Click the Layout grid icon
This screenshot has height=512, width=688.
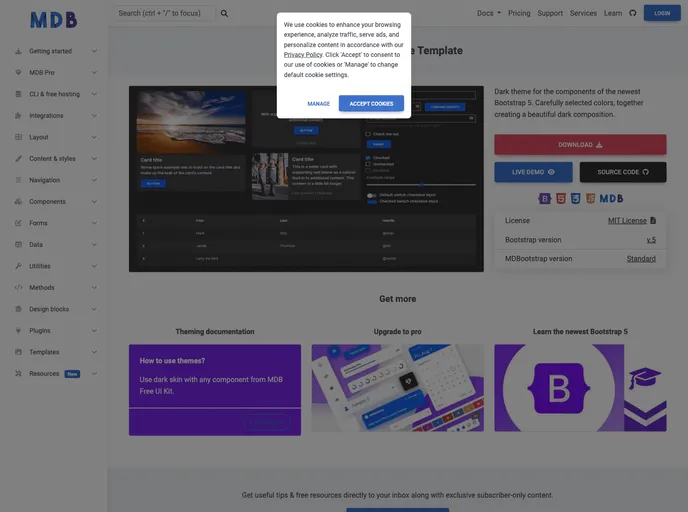[18, 137]
